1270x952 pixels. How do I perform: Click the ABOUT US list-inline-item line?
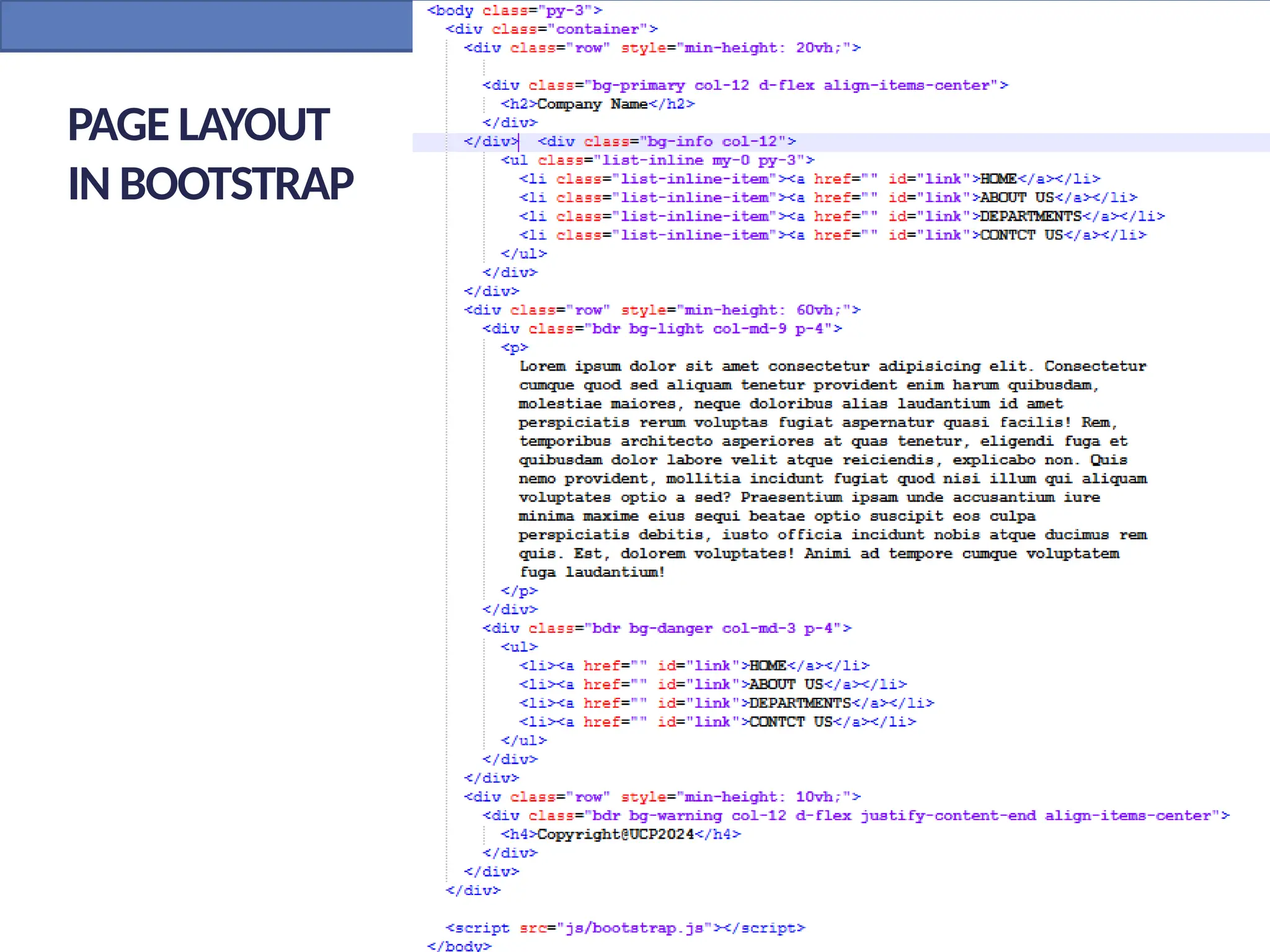828,198
